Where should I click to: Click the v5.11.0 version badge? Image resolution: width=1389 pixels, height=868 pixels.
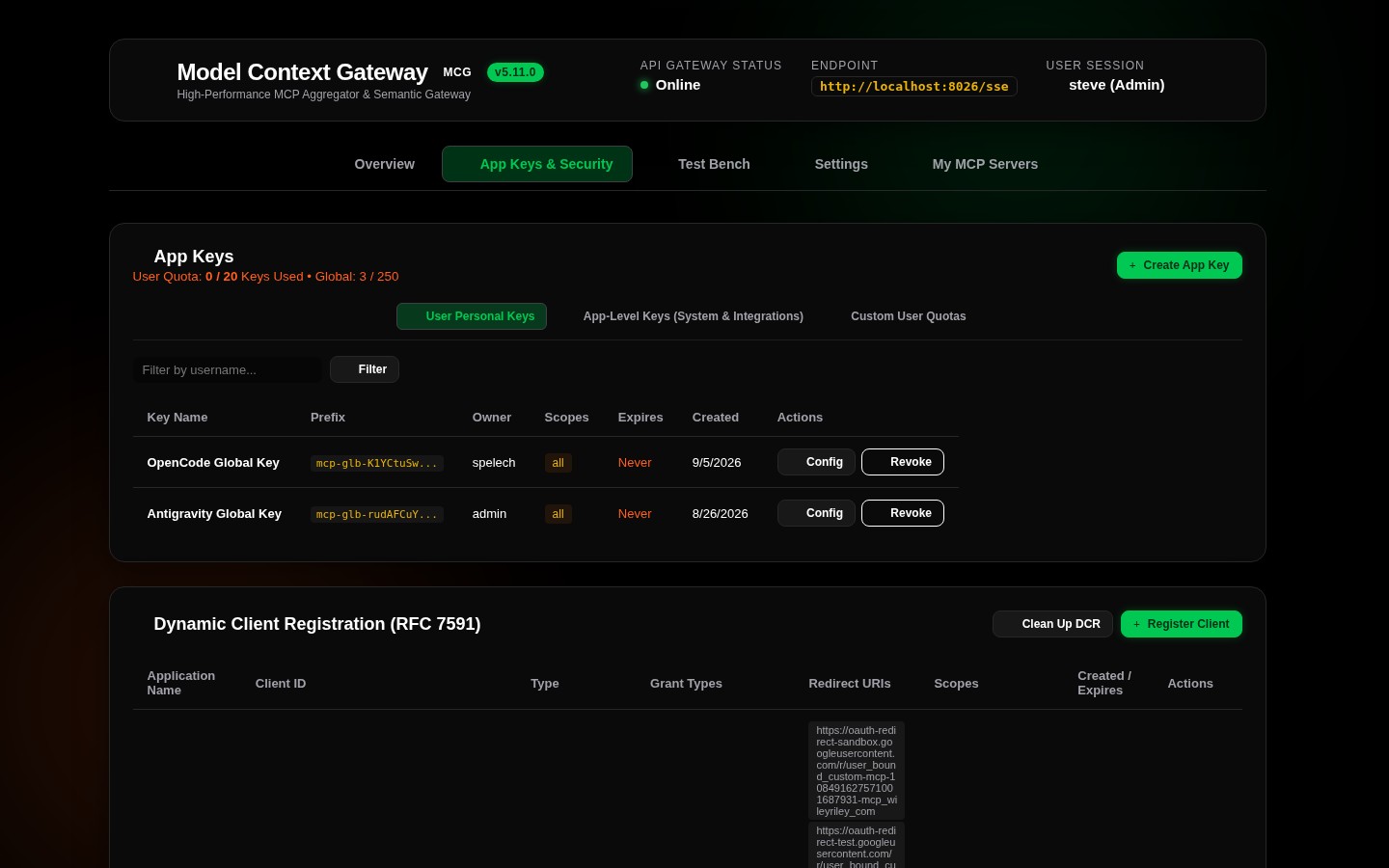pyautogui.click(x=515, y=72)
